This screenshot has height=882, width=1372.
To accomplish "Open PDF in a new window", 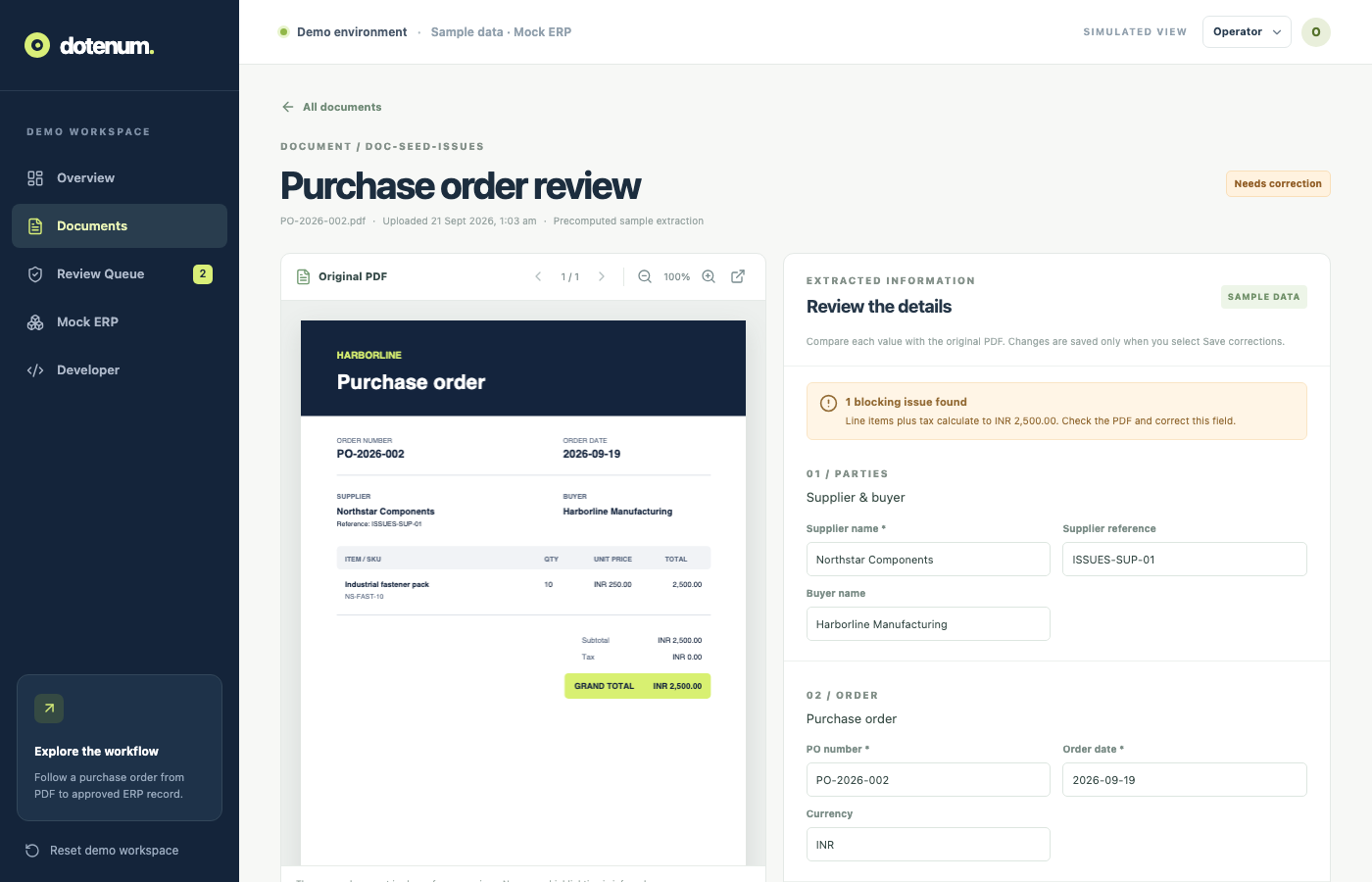I will (x=738, y=277).
